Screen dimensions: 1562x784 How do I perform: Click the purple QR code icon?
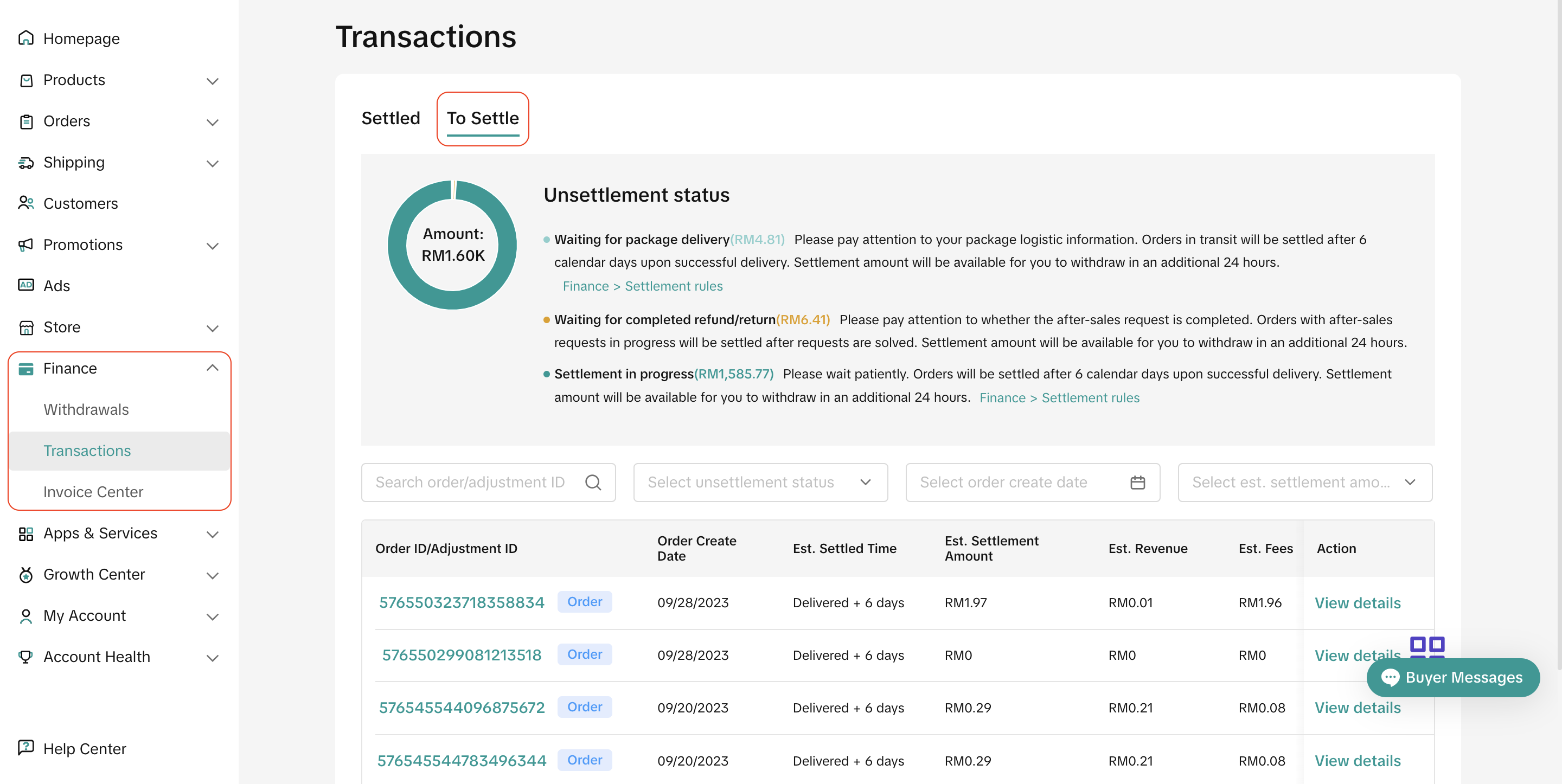pos(1427,646)
